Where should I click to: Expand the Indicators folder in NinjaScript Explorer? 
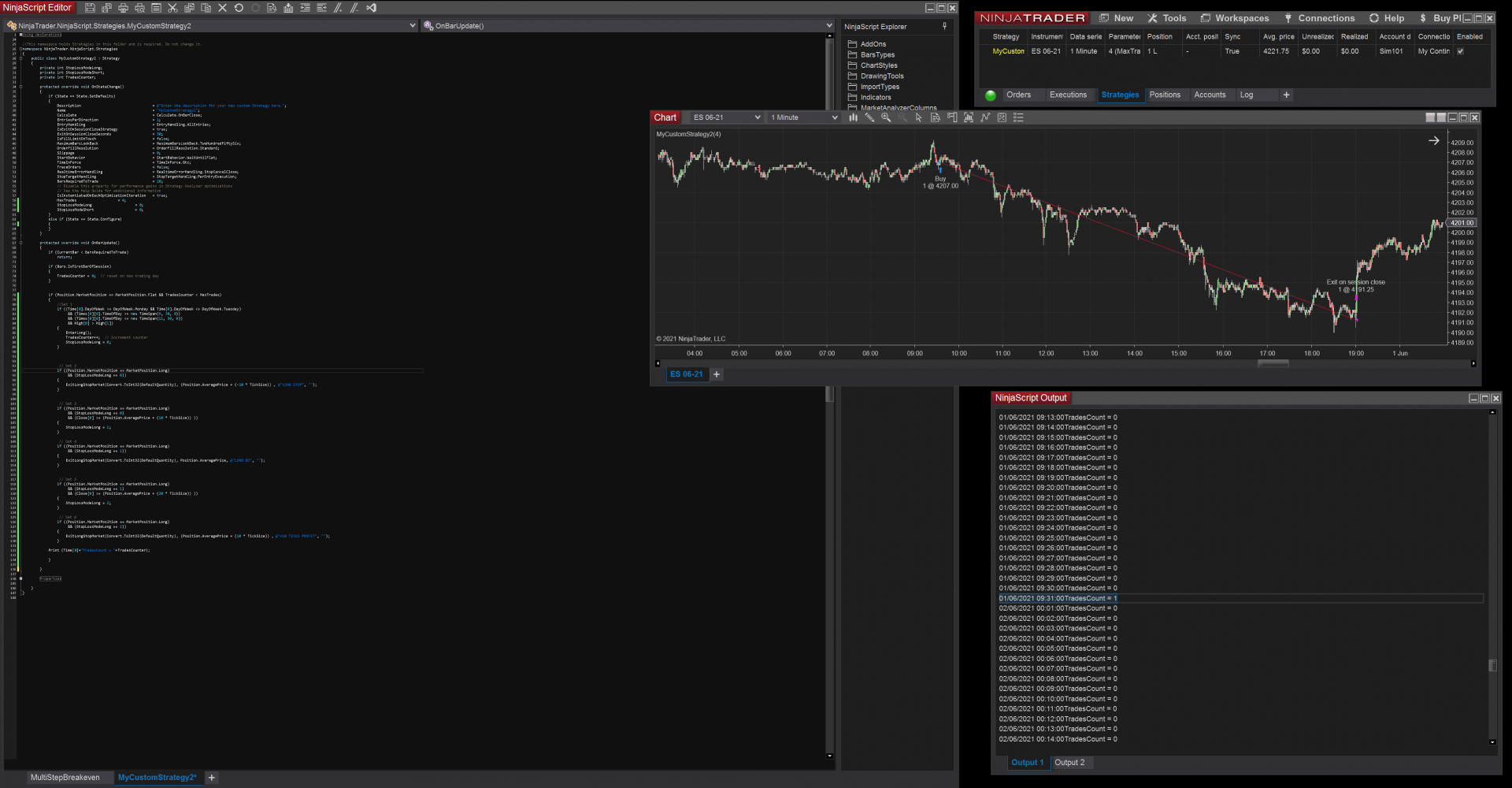869,98
